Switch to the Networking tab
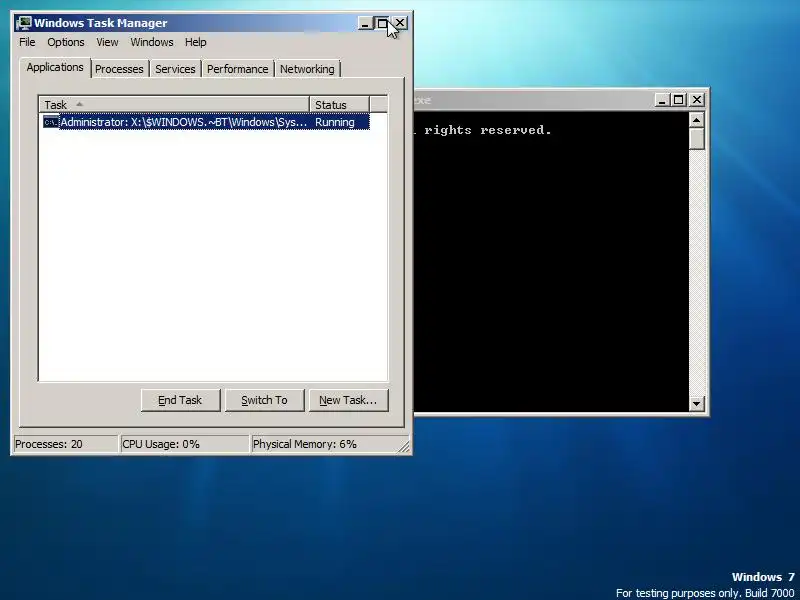Viewport: 800px width, 600px height. (307, 69)
